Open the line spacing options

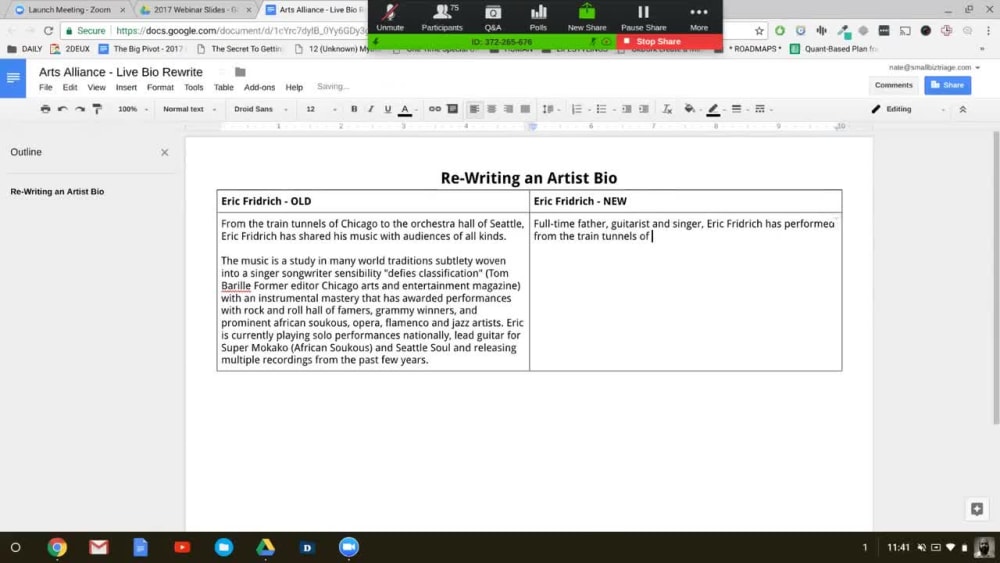pyautogui.click(x=550, y=109)
